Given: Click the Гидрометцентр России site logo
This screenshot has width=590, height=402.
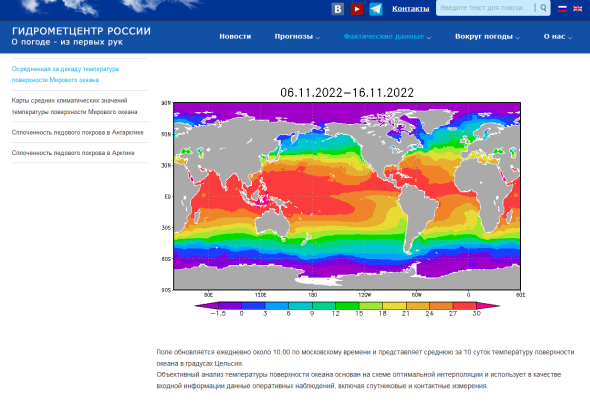Looking at the screenshot, I should [81, 36].
